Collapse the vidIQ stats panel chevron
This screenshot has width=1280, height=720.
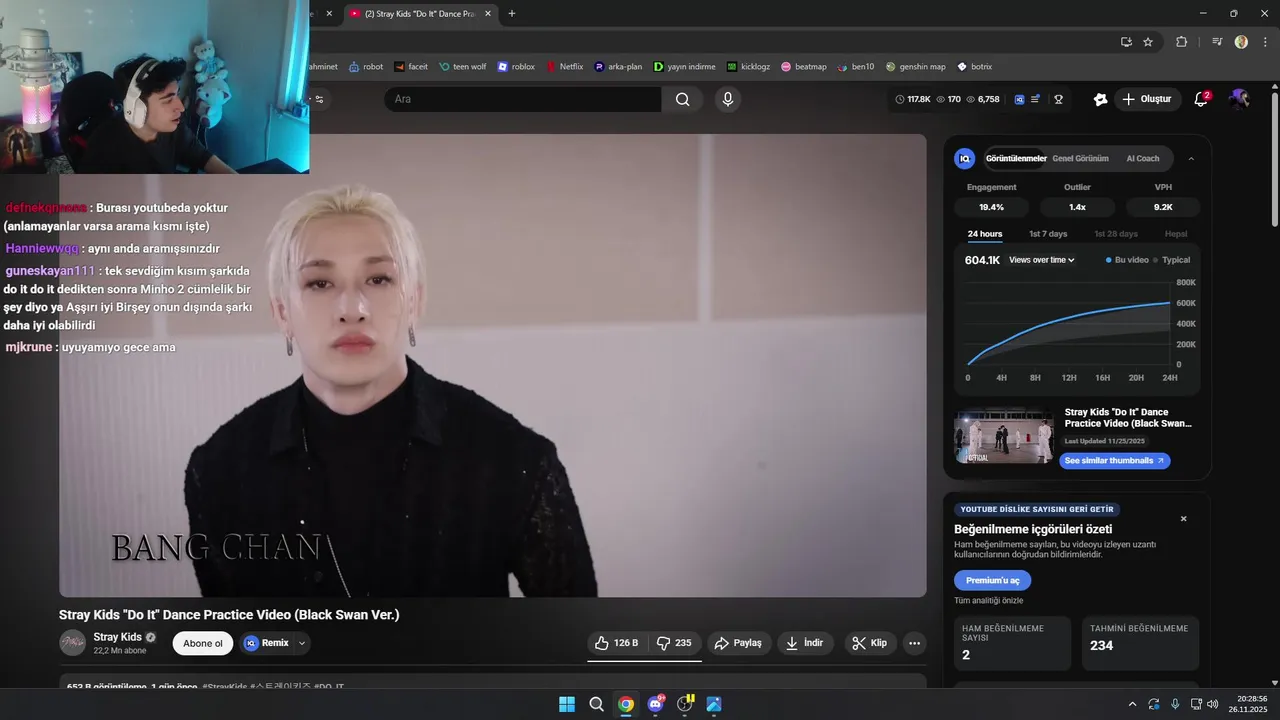[1191, 158]
